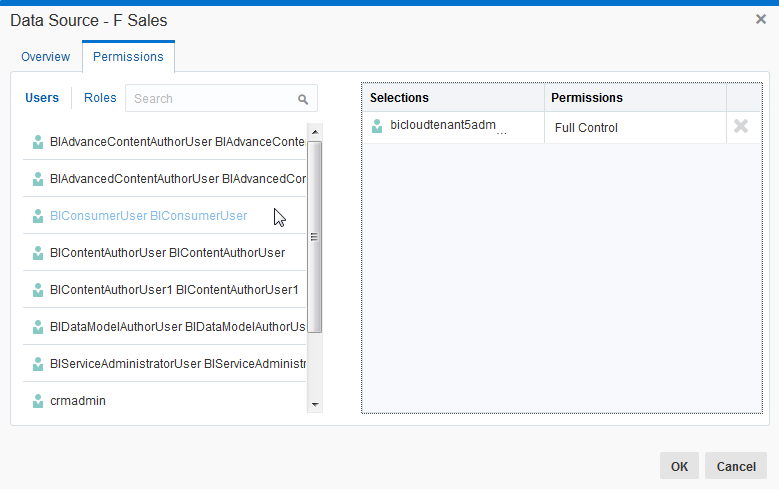Click user icon beside BIAdvanceContentAuthorUser
Screen dimensions: 779x489
38,142
